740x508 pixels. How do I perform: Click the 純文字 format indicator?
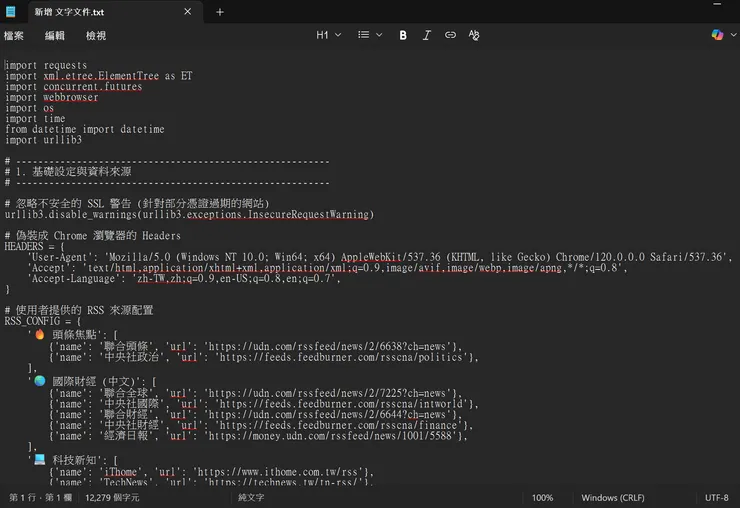pos(251,498)
